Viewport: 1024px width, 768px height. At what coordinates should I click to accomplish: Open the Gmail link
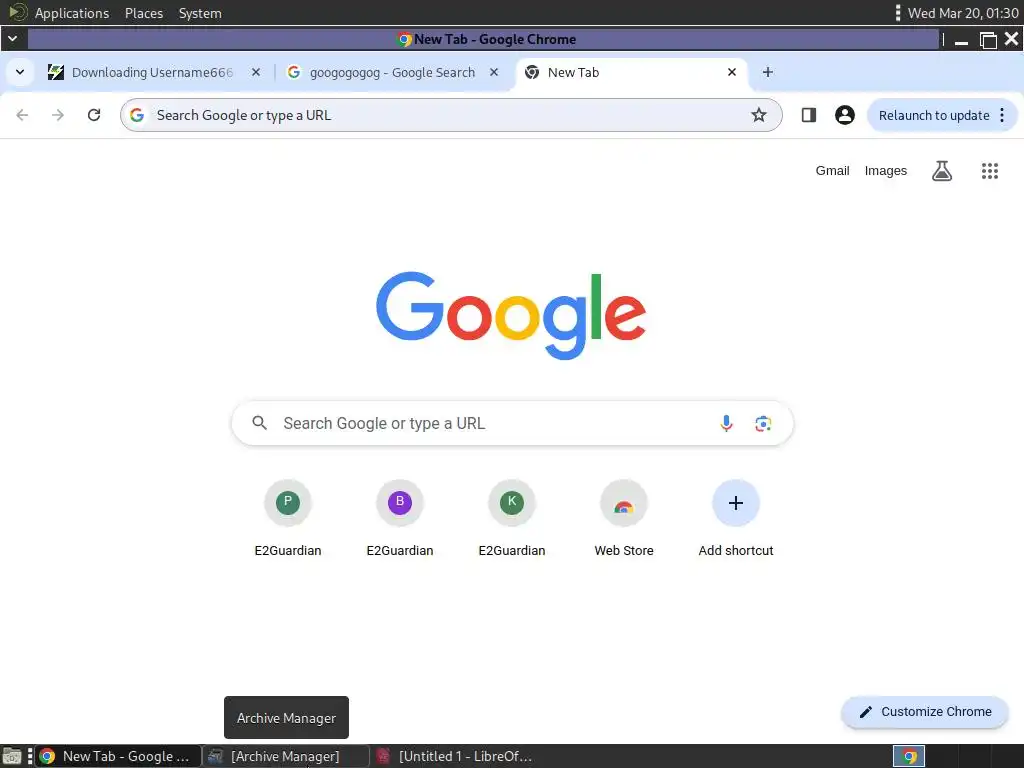tap(832, 171)
